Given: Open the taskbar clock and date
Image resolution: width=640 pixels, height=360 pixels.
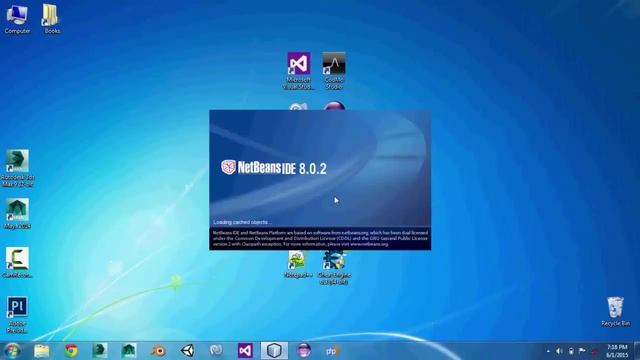Looking at the screenshot, I should click(617, 351).
